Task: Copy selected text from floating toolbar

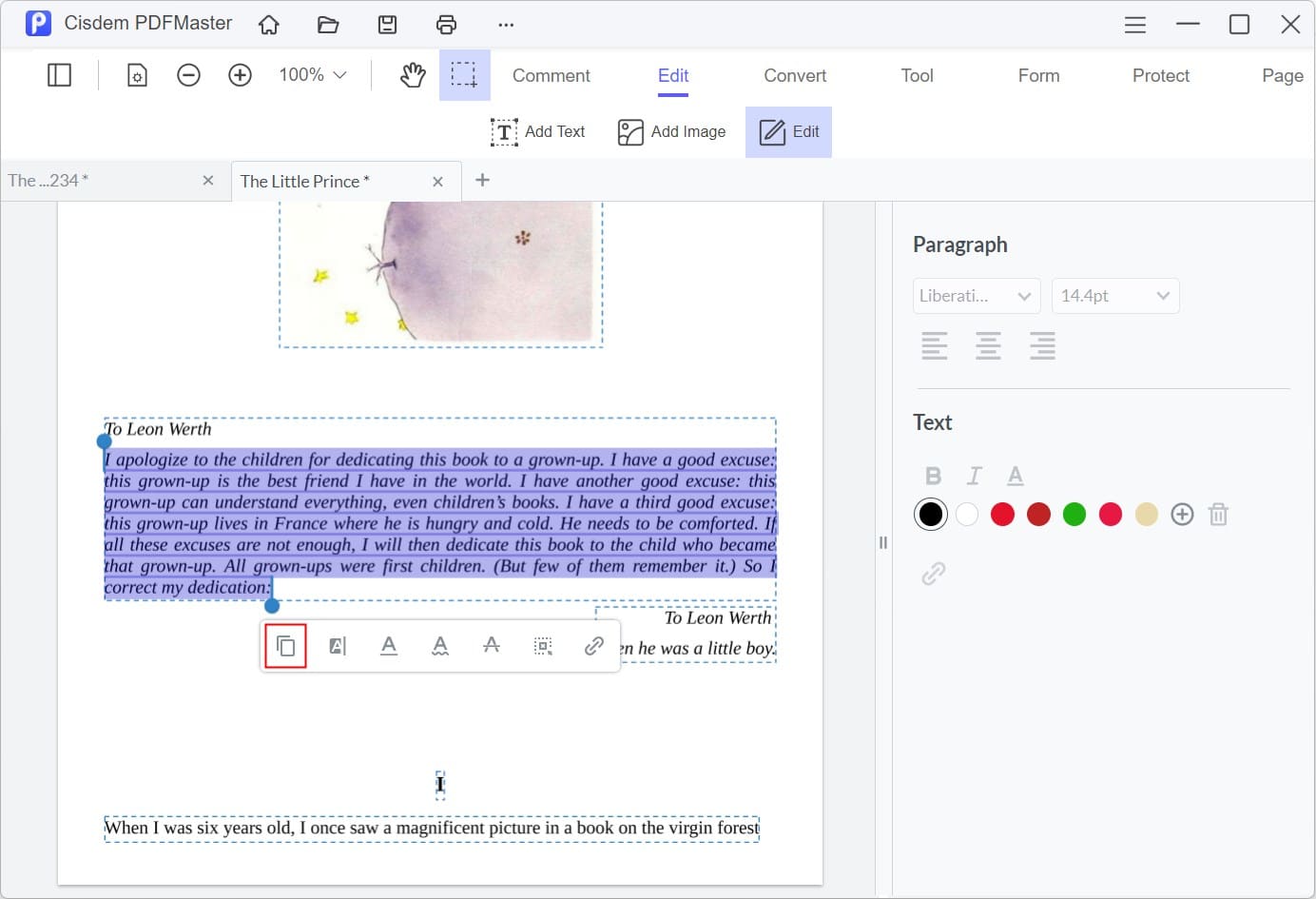Action: pos(285,647)
